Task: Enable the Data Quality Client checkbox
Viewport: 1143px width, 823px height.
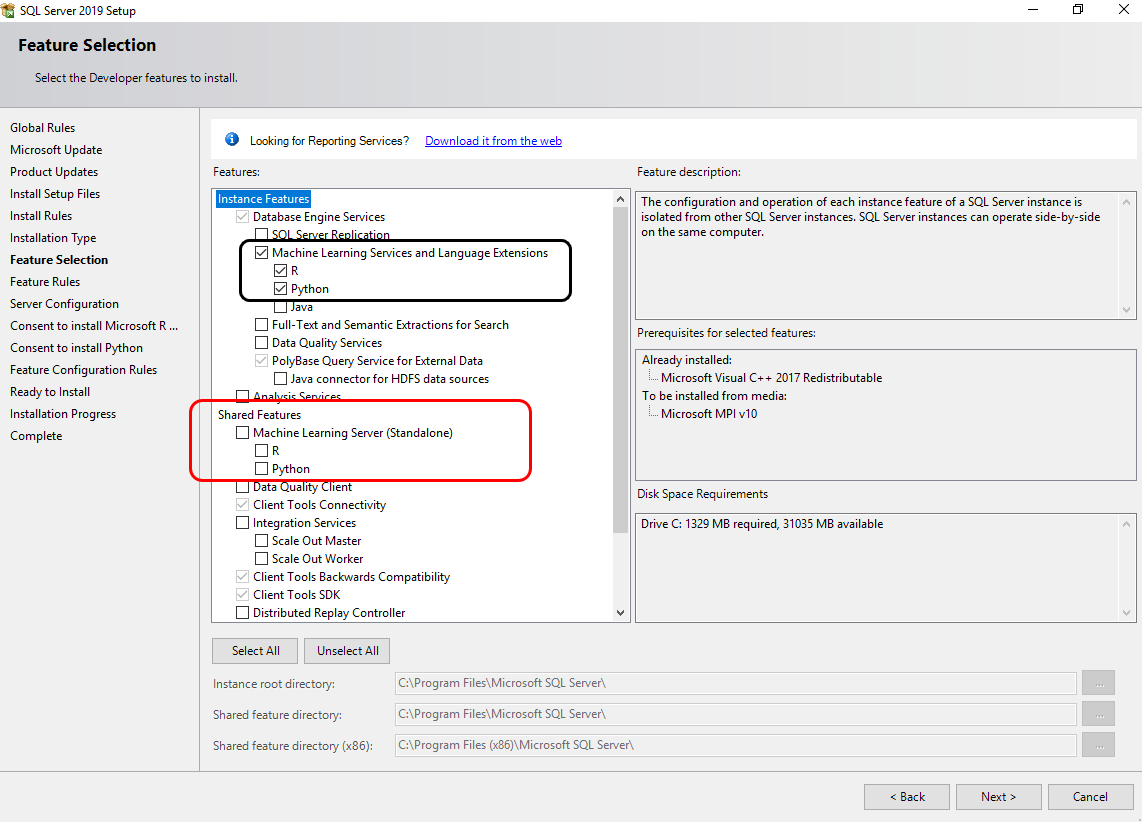Action: [243, 487]
